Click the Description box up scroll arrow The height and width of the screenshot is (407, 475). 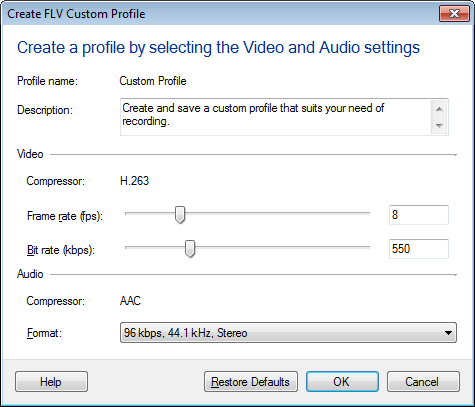tap(439, 109)
